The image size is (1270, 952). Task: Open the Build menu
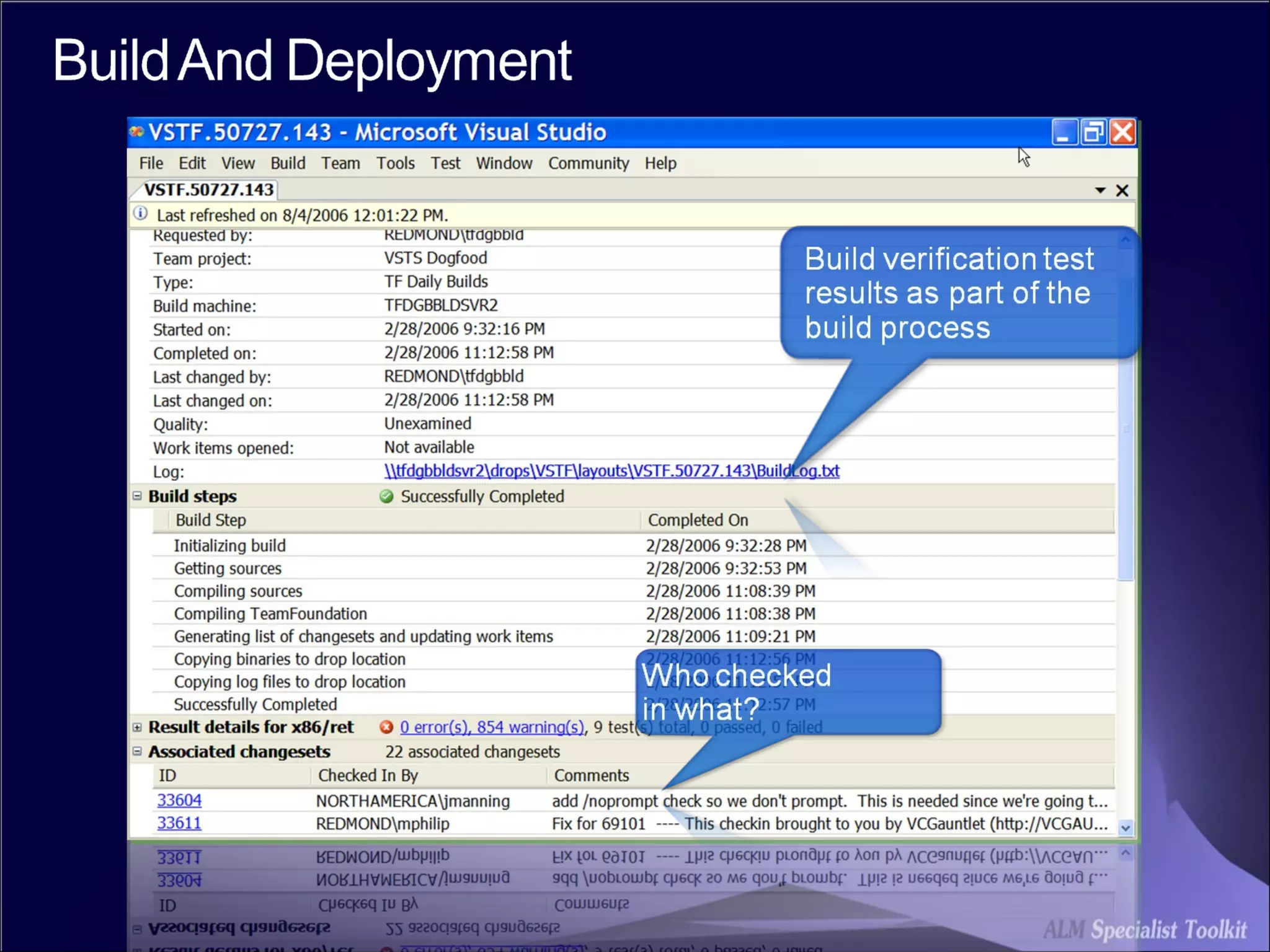pos(288,163)
